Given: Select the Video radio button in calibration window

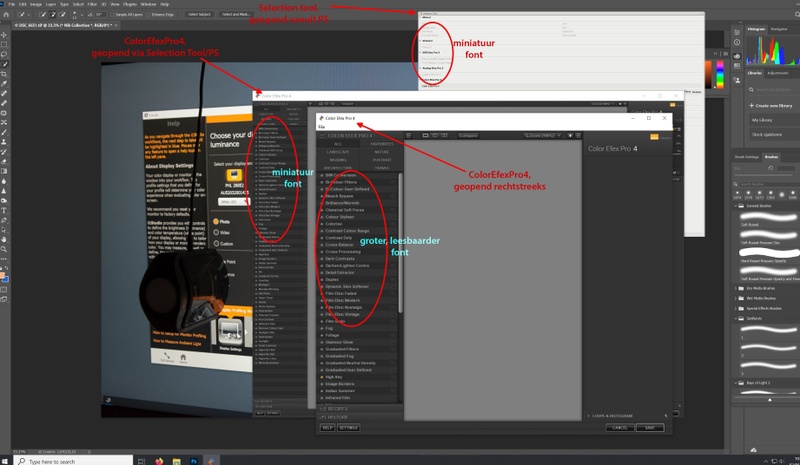Looking at the screenshot, I should tap(216, 232).
